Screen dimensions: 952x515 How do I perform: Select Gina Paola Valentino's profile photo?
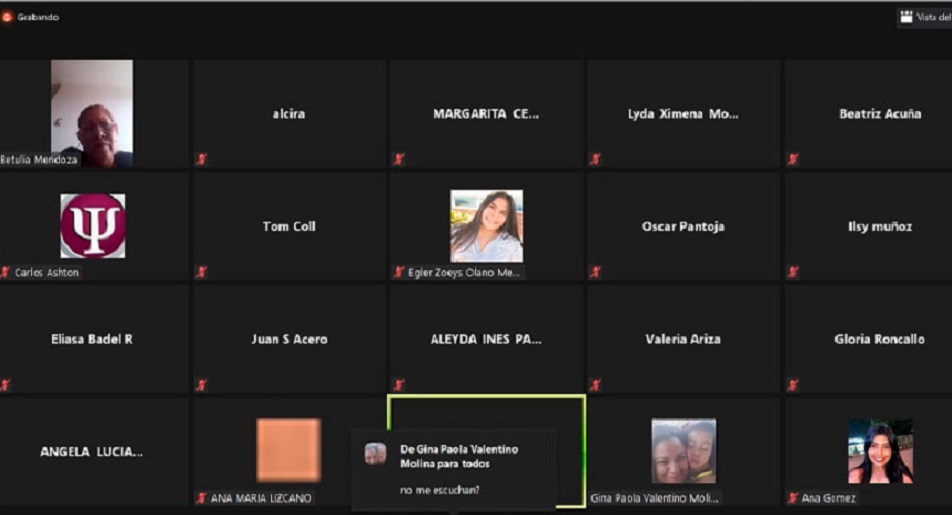pos(683,451)
